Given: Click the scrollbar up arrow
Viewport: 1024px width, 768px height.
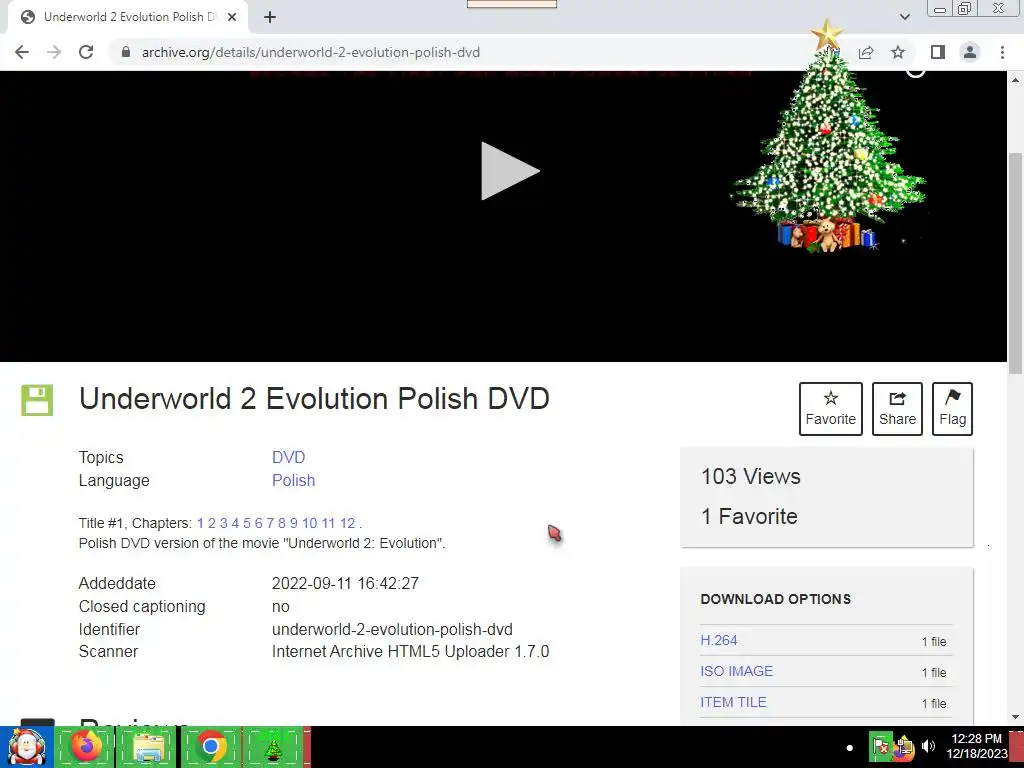Looking at the screenshot, I should click(x=1016, y=80).
